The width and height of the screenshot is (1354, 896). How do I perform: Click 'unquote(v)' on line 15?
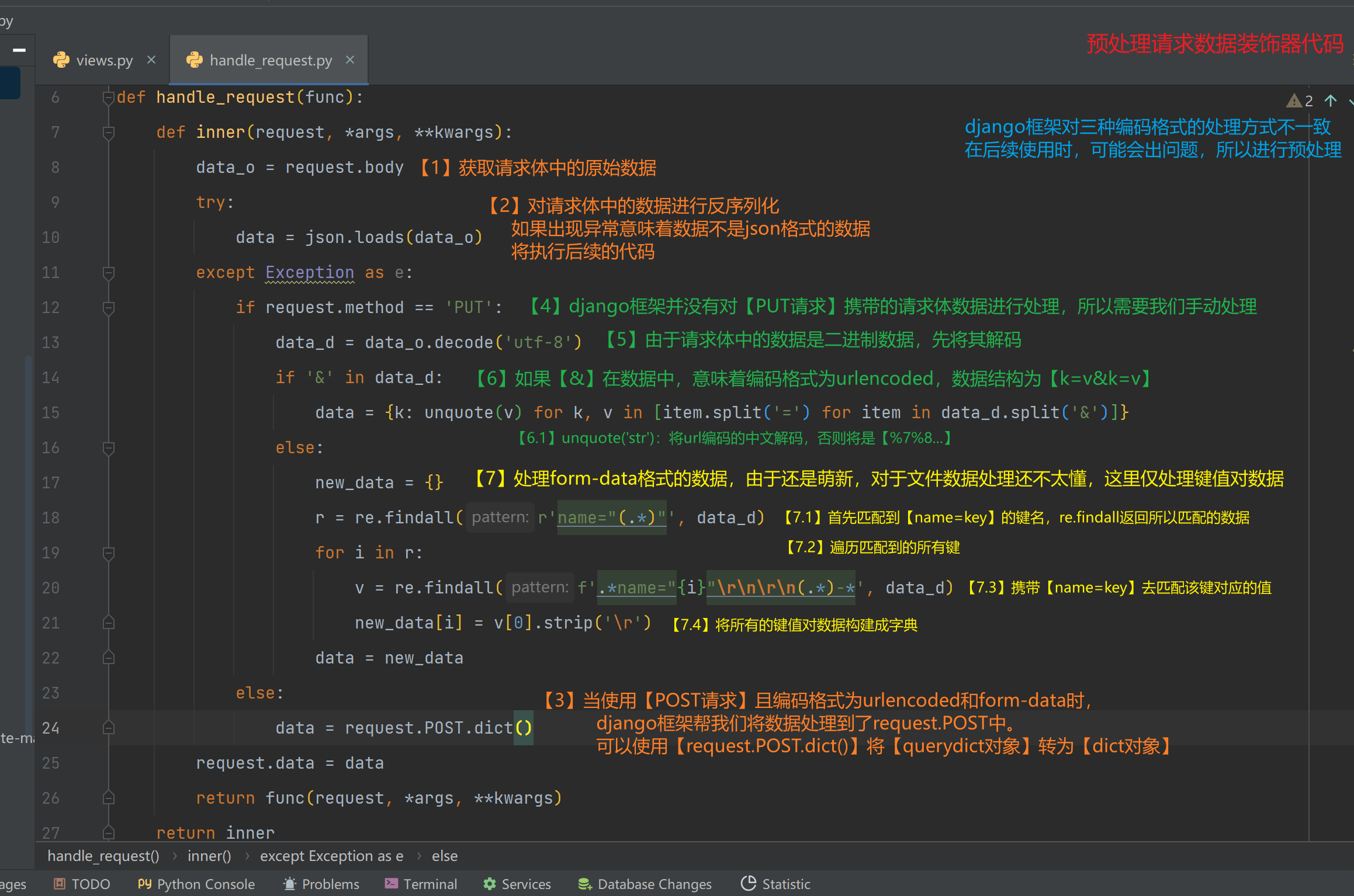click(x=473, y=413)
